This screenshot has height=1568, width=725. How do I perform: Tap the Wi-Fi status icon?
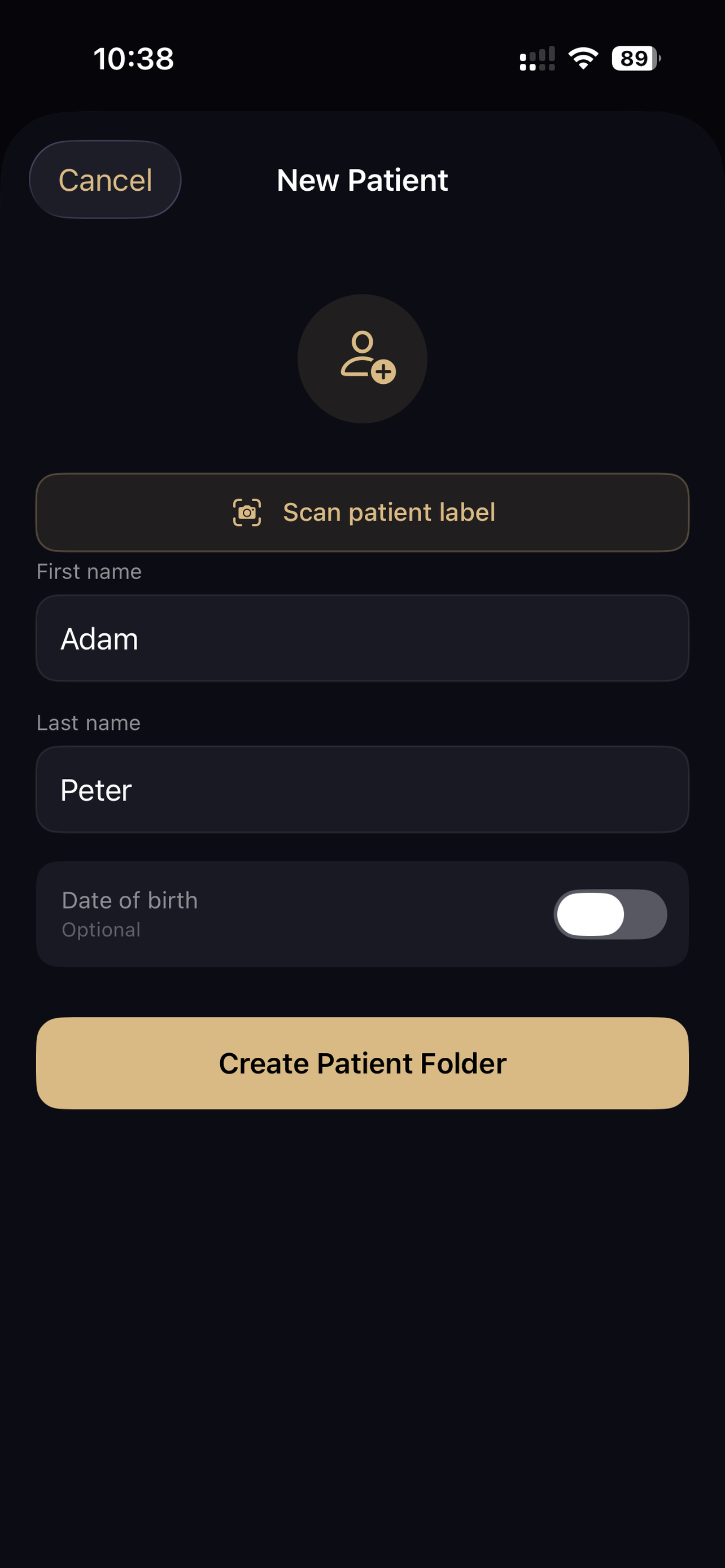(583, 59)
